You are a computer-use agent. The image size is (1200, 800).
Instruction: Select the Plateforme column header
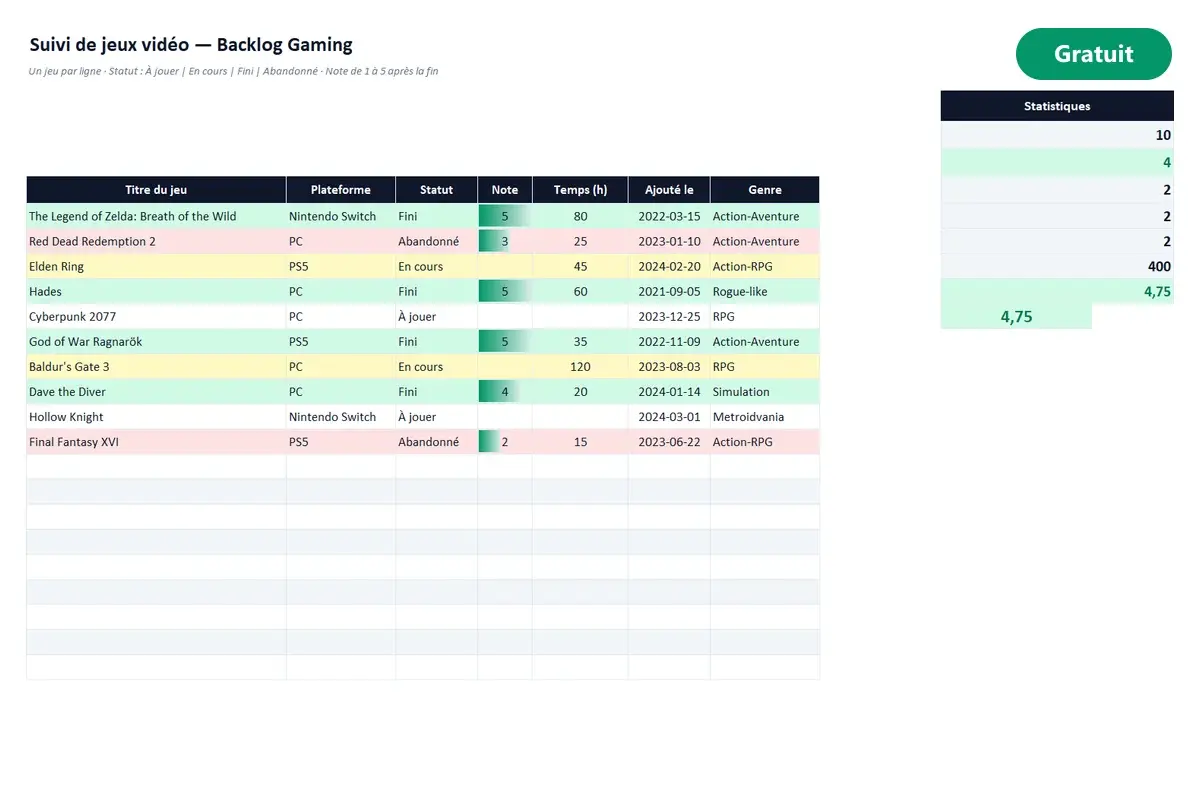(x=341, y=190)
